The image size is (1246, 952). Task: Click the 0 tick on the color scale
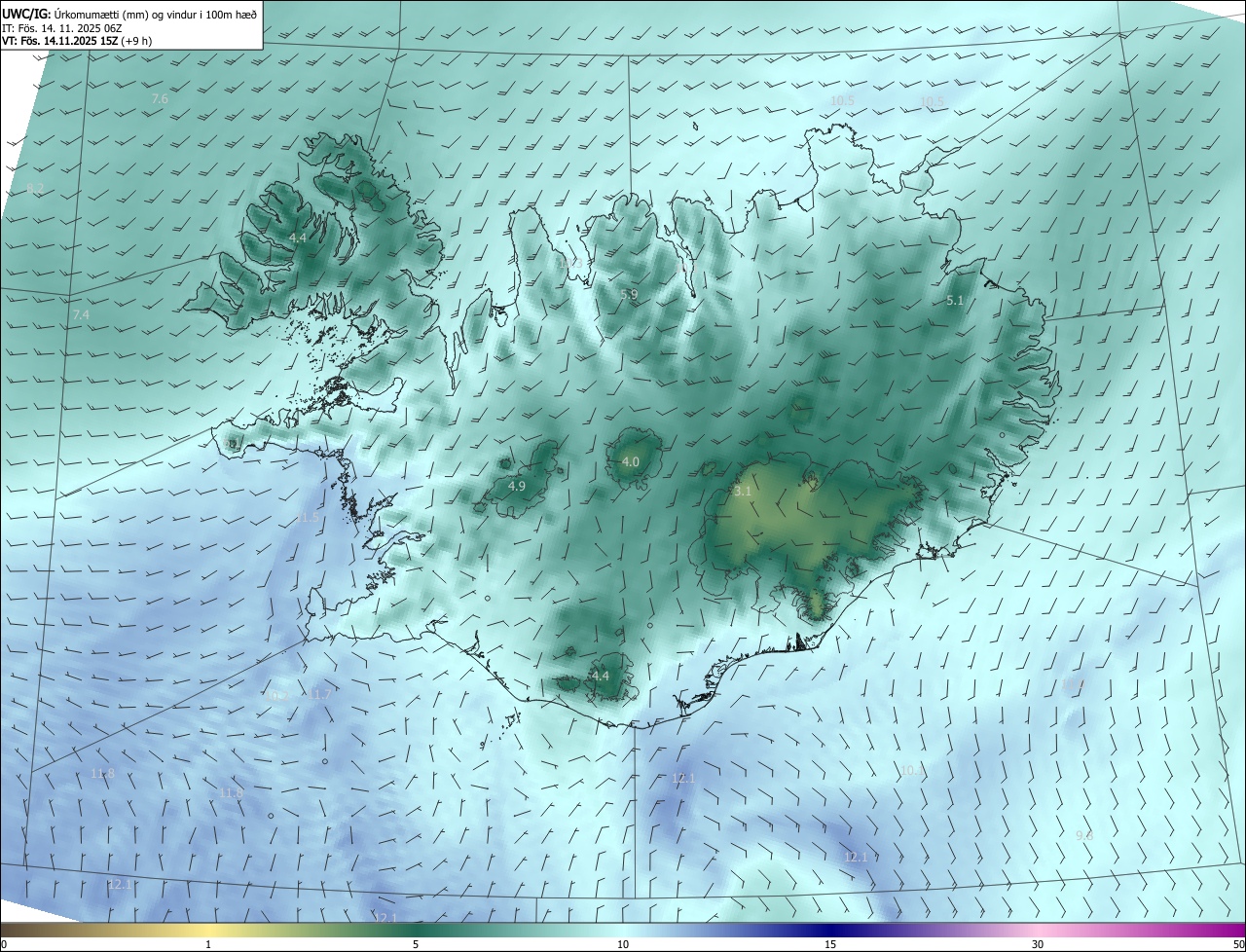pos(4,945)
